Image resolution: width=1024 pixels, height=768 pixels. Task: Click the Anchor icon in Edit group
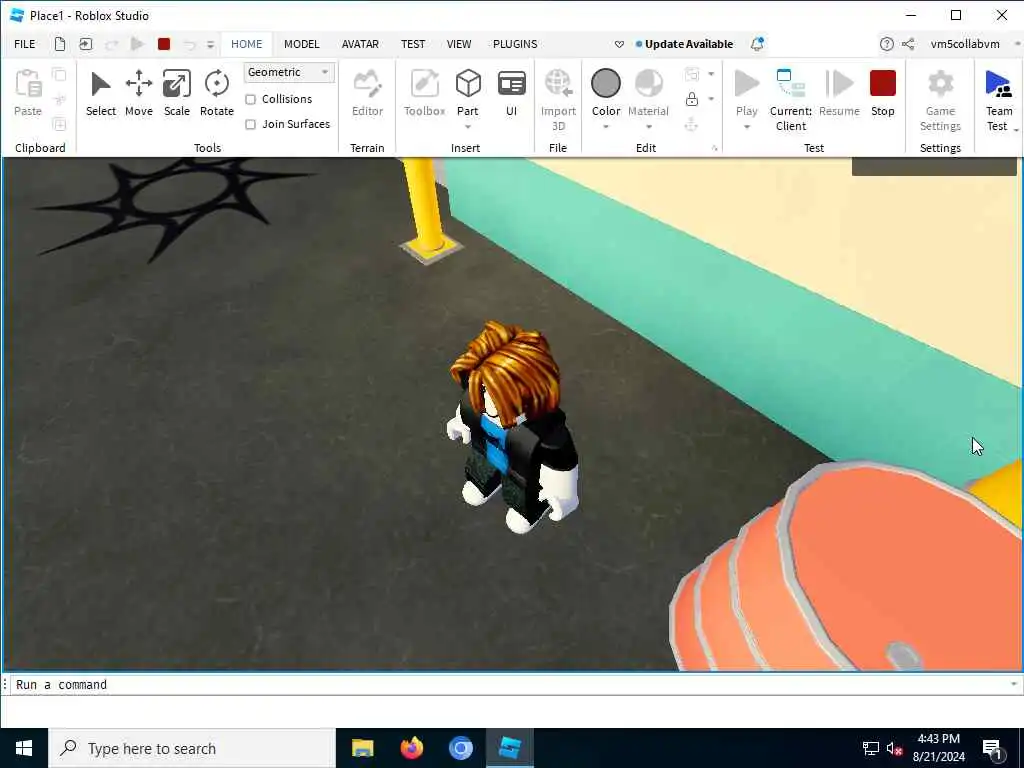click(692, 124)
